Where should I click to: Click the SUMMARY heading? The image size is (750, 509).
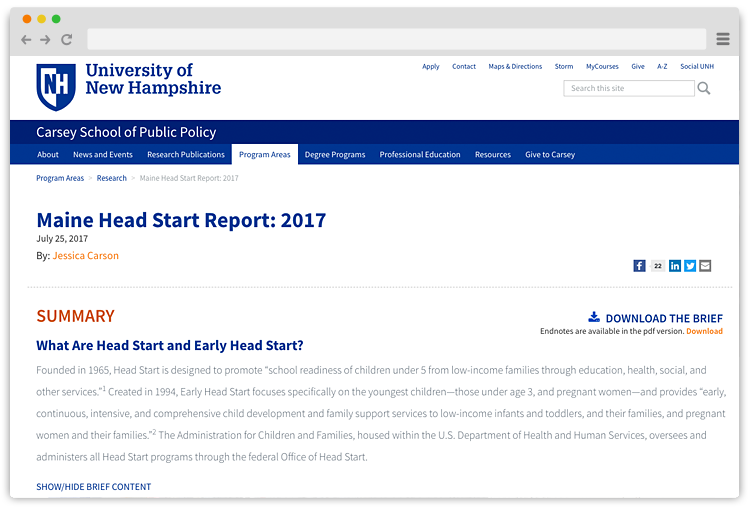tap(76, 316)
